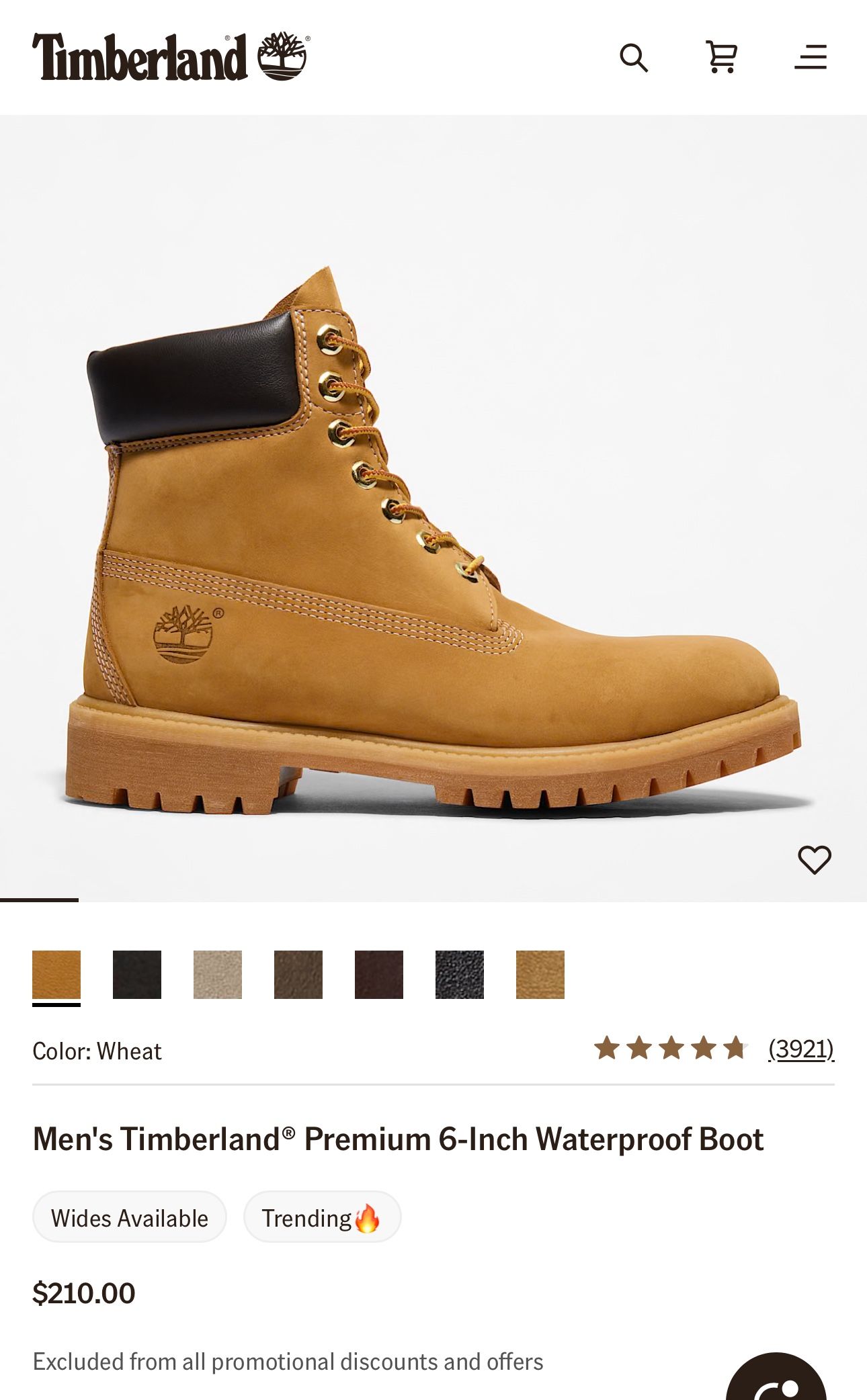This screenshot has height=1400, width=867.
Task: Choose the light beige color swatch
Action: tap(218, 975)
